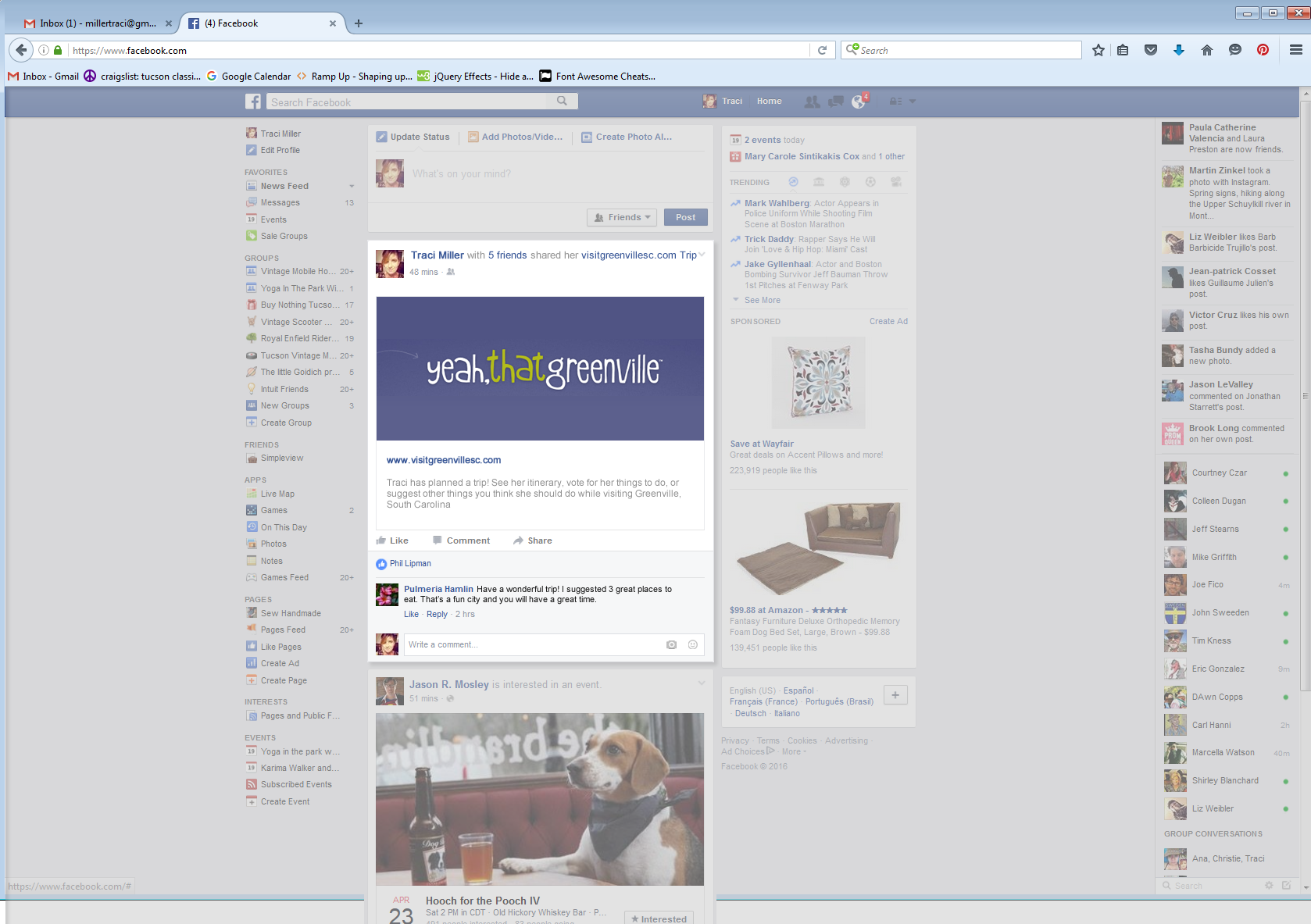Open visitgreenvillesc.com link
The height and width of the screenshot is (924, 1311).
click(x=444, y=460)
